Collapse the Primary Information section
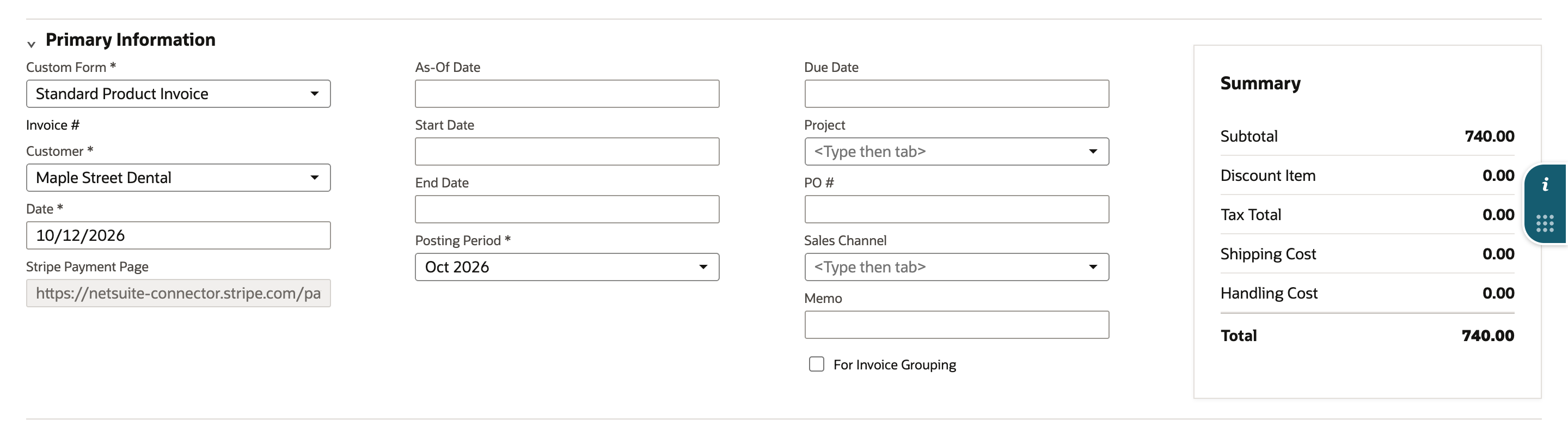1568x425 pixels. (31, 44)
